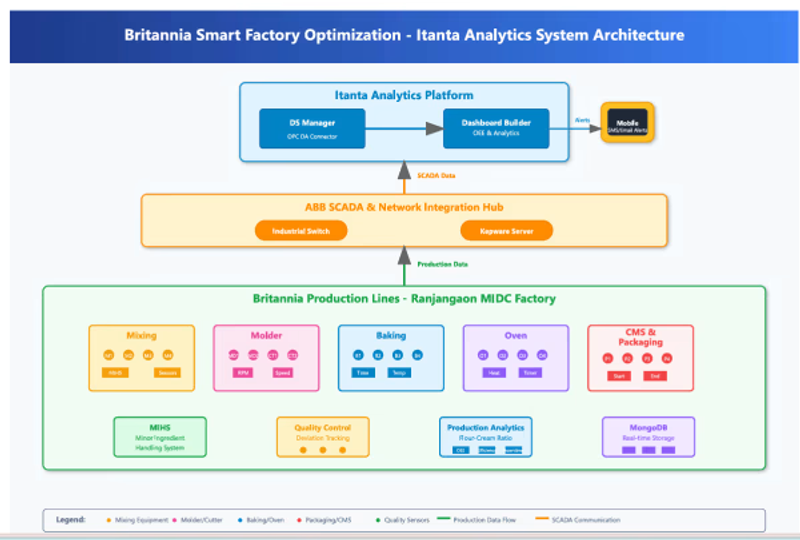
Task: Click the diagram title banner text
Action: click(404, 35)
